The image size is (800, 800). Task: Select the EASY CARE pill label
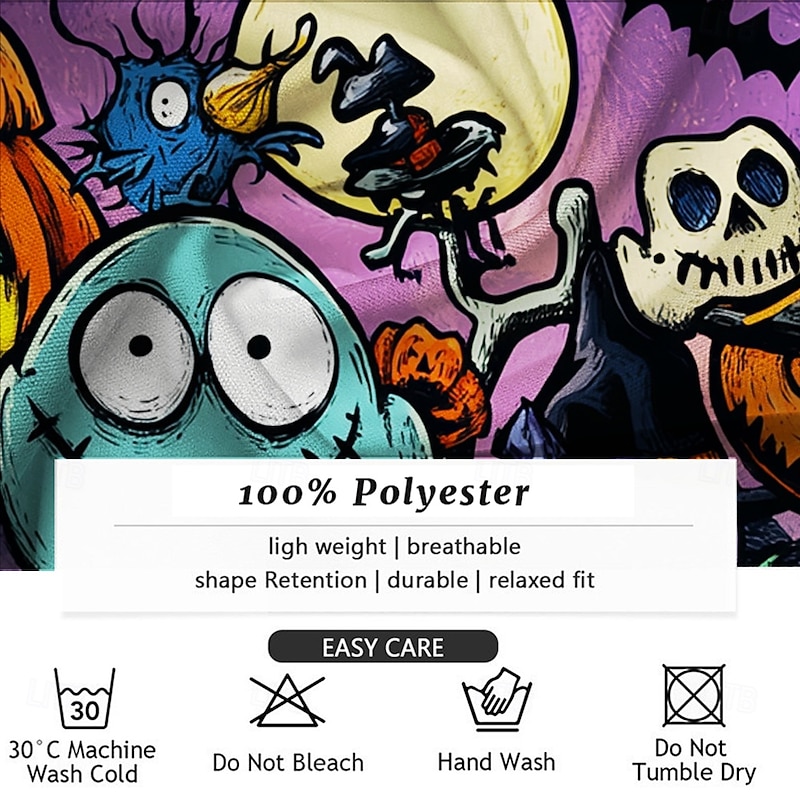(x=383, y=646)
